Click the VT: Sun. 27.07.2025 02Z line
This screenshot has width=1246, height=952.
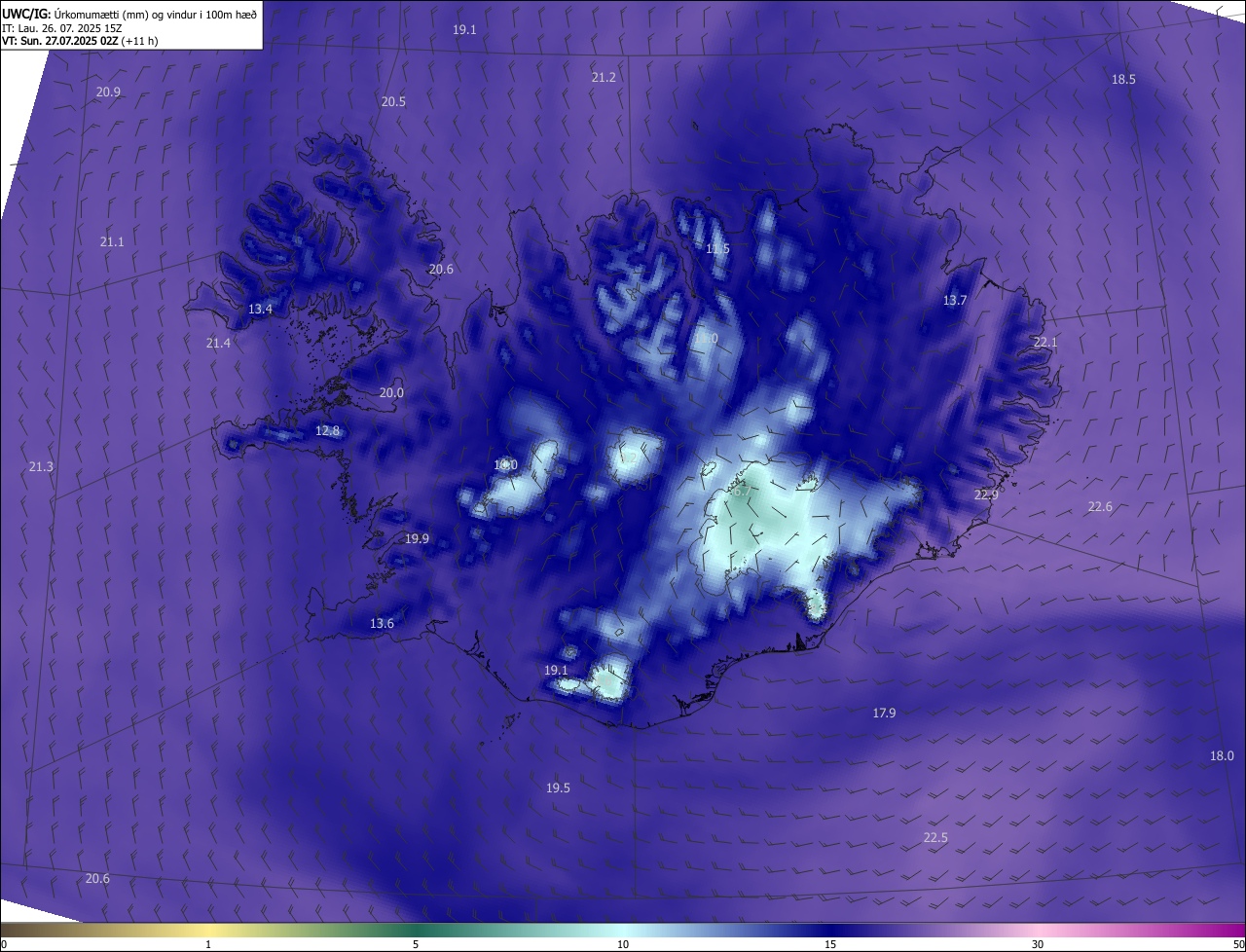pos(80,42)
